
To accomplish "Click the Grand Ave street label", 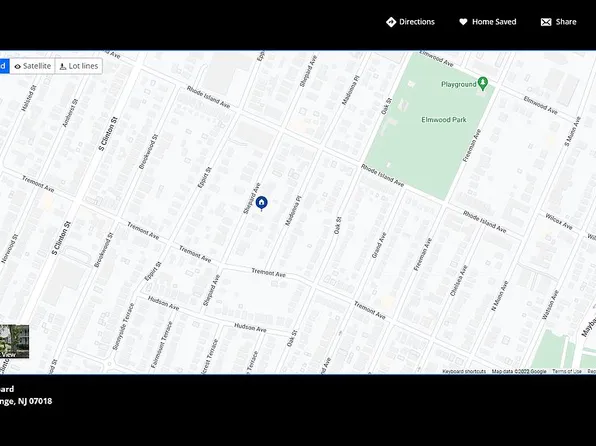I will pyautogui.click(x=379, y=245).
